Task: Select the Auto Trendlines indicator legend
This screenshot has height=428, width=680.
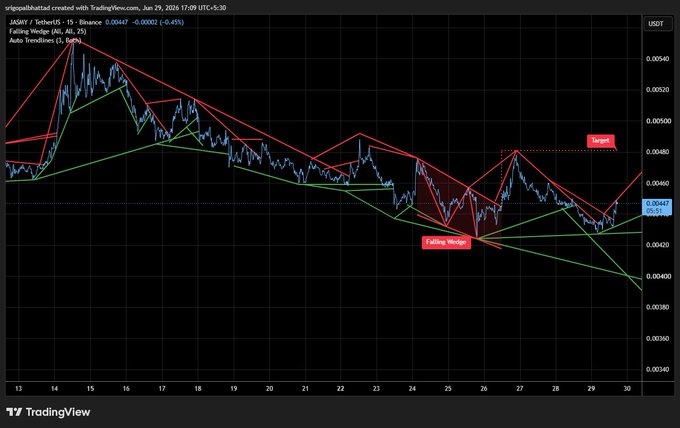Action: 45,40
